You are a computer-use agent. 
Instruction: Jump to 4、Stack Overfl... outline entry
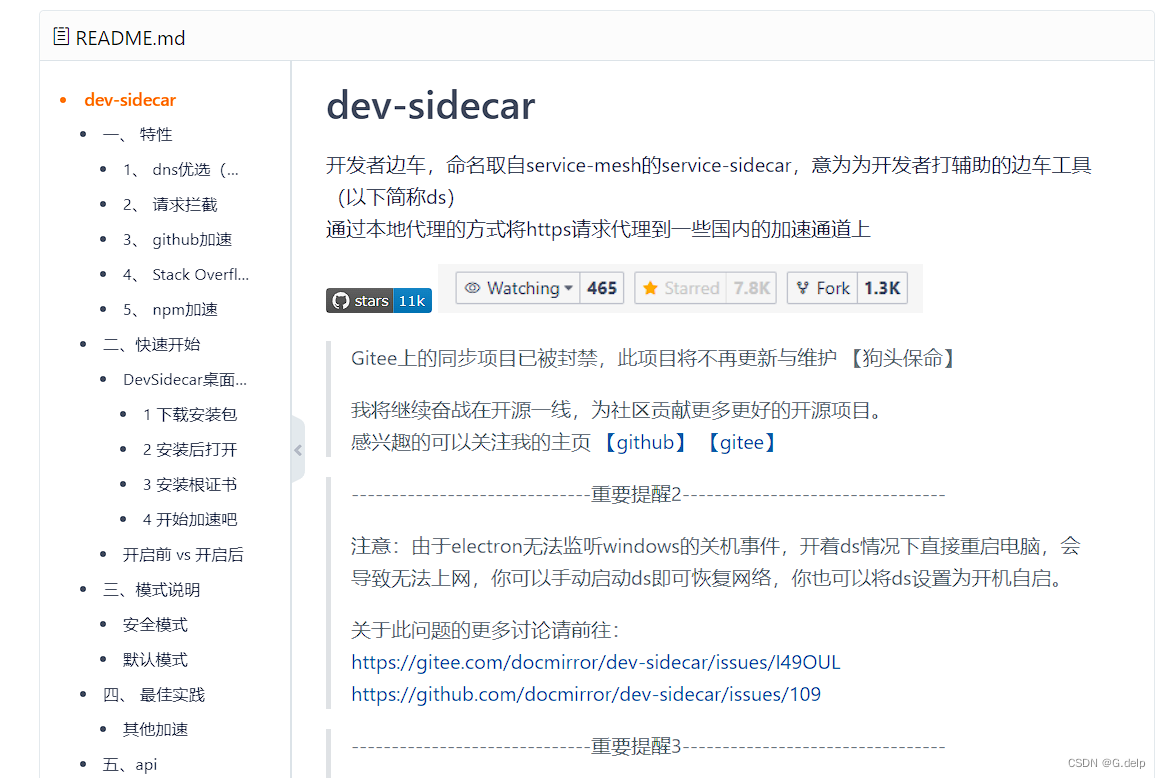tap(186, 275)
